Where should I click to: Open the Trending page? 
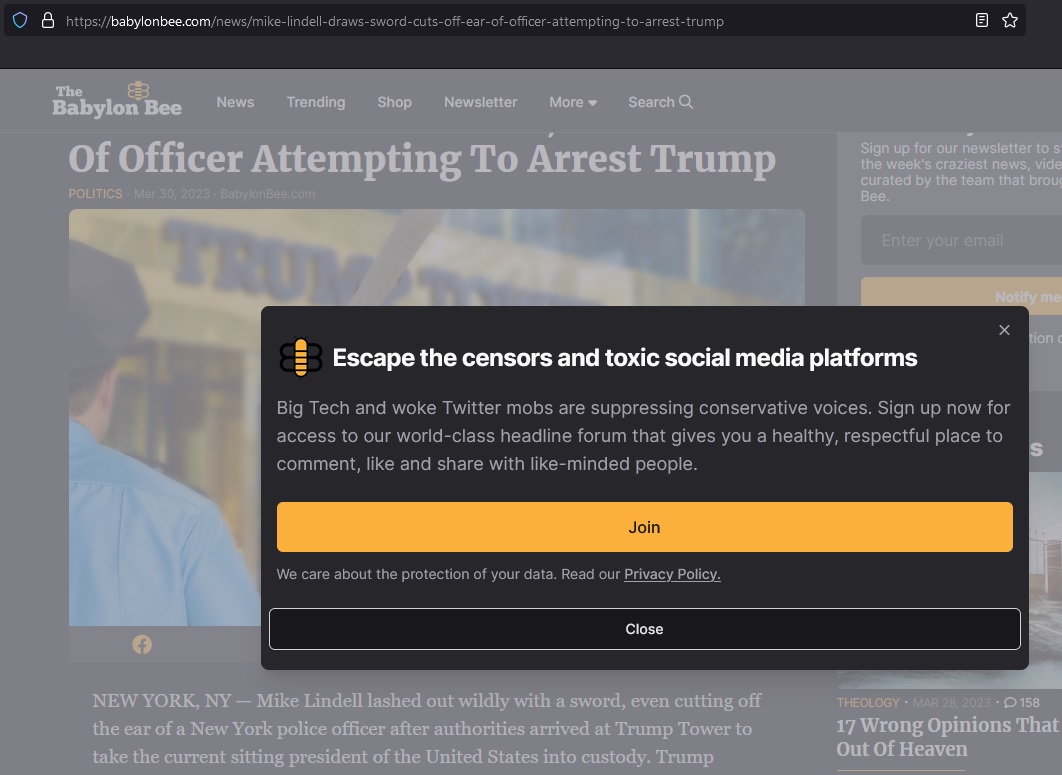pyautogui.click(x=316, y=102)
